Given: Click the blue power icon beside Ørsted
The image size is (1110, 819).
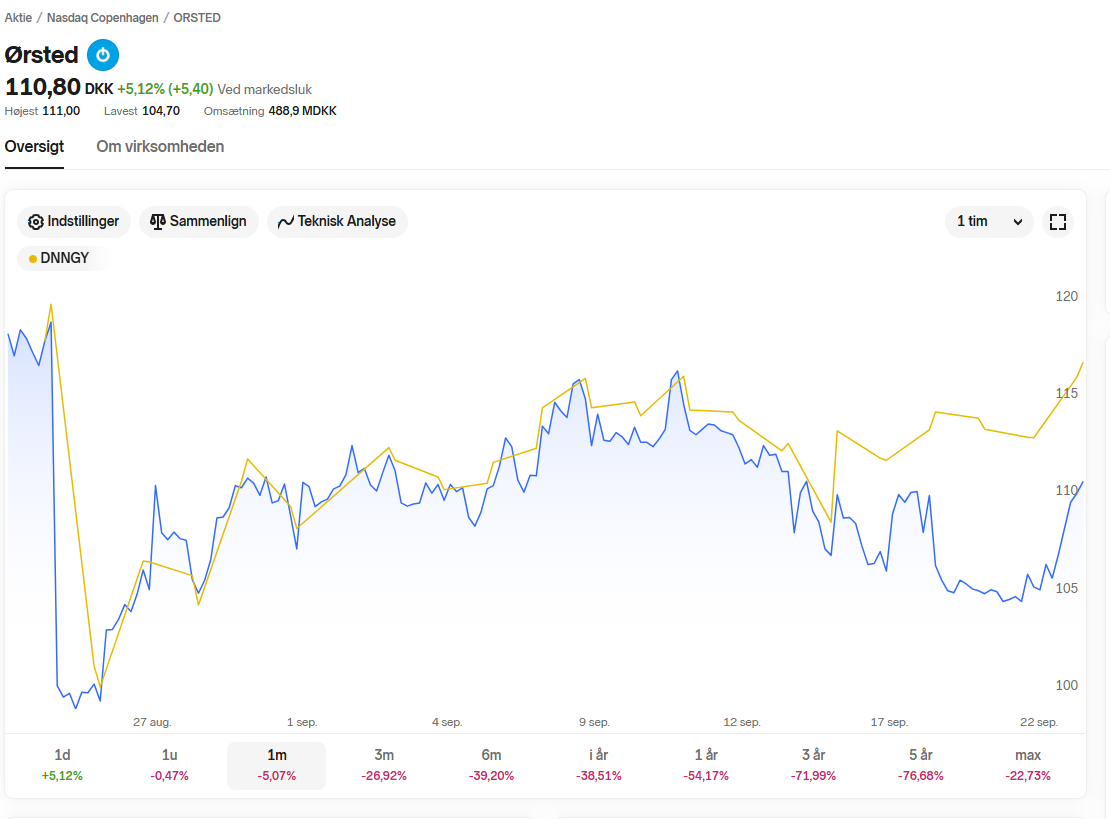Looking at the screenshot, I should 103,55.
